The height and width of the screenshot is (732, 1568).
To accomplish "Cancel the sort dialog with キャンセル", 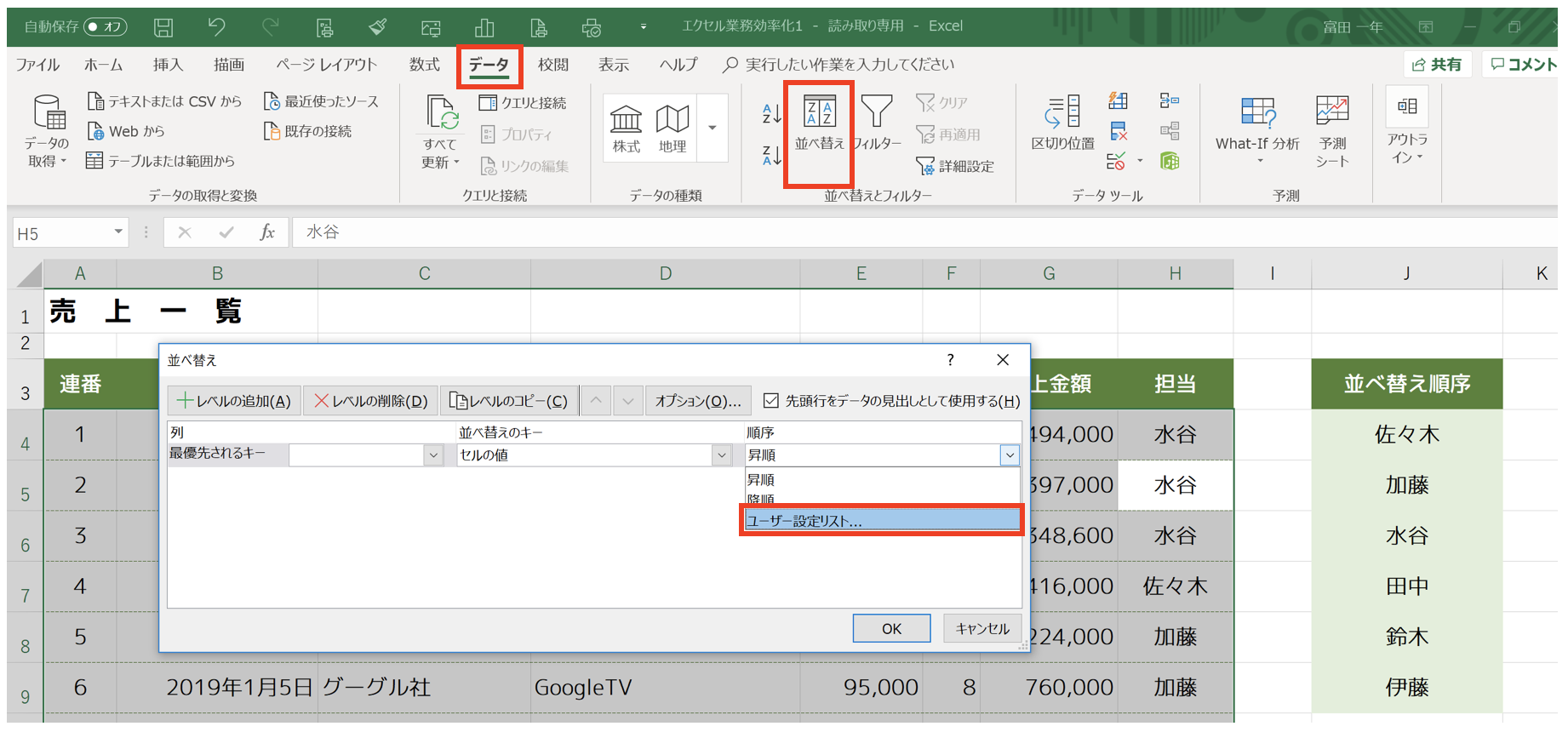I will point(982,628).
